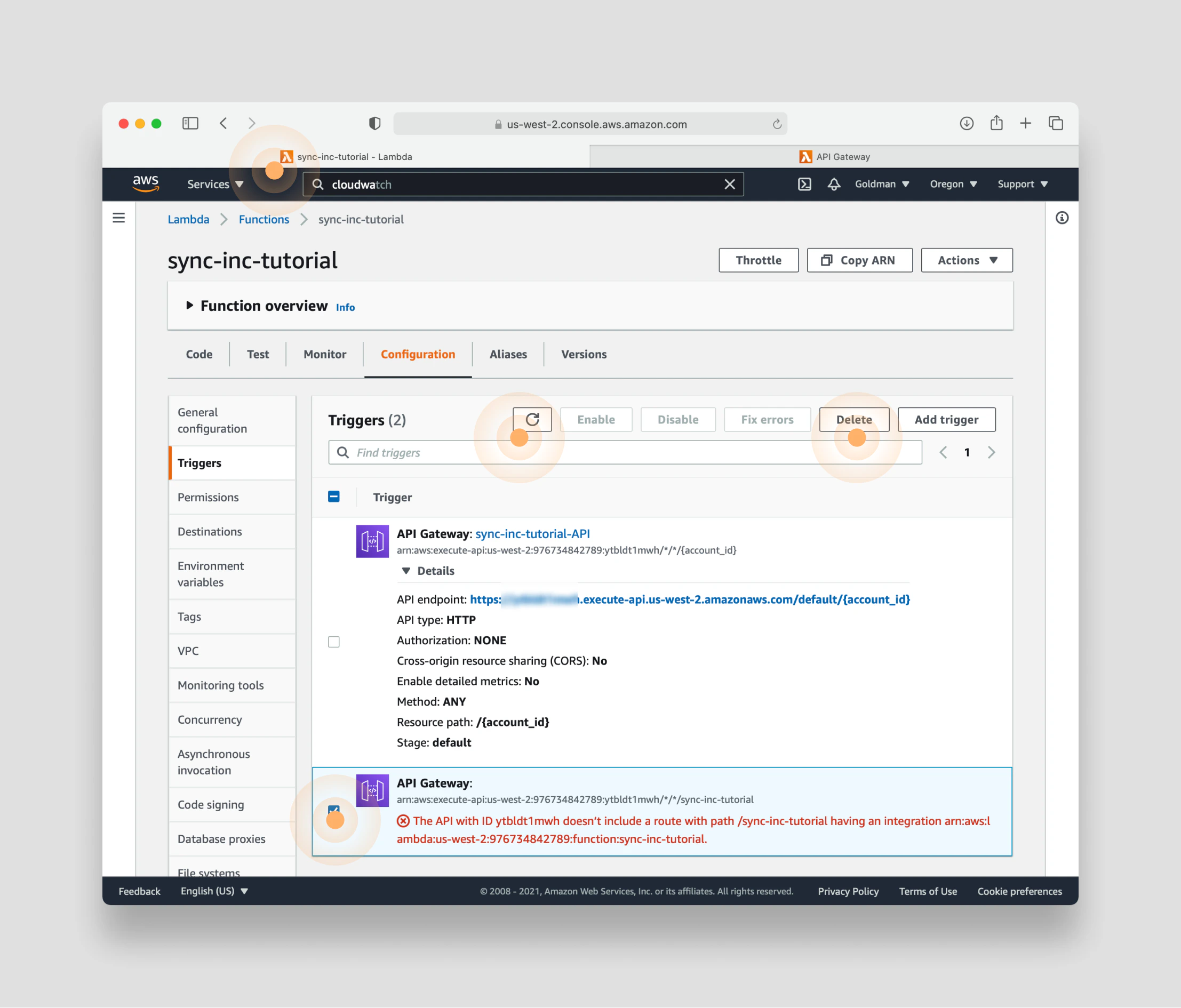1181x1008 pixels.
Task: Open the Lambda breadcrumb link
Action: pos(188,219)
